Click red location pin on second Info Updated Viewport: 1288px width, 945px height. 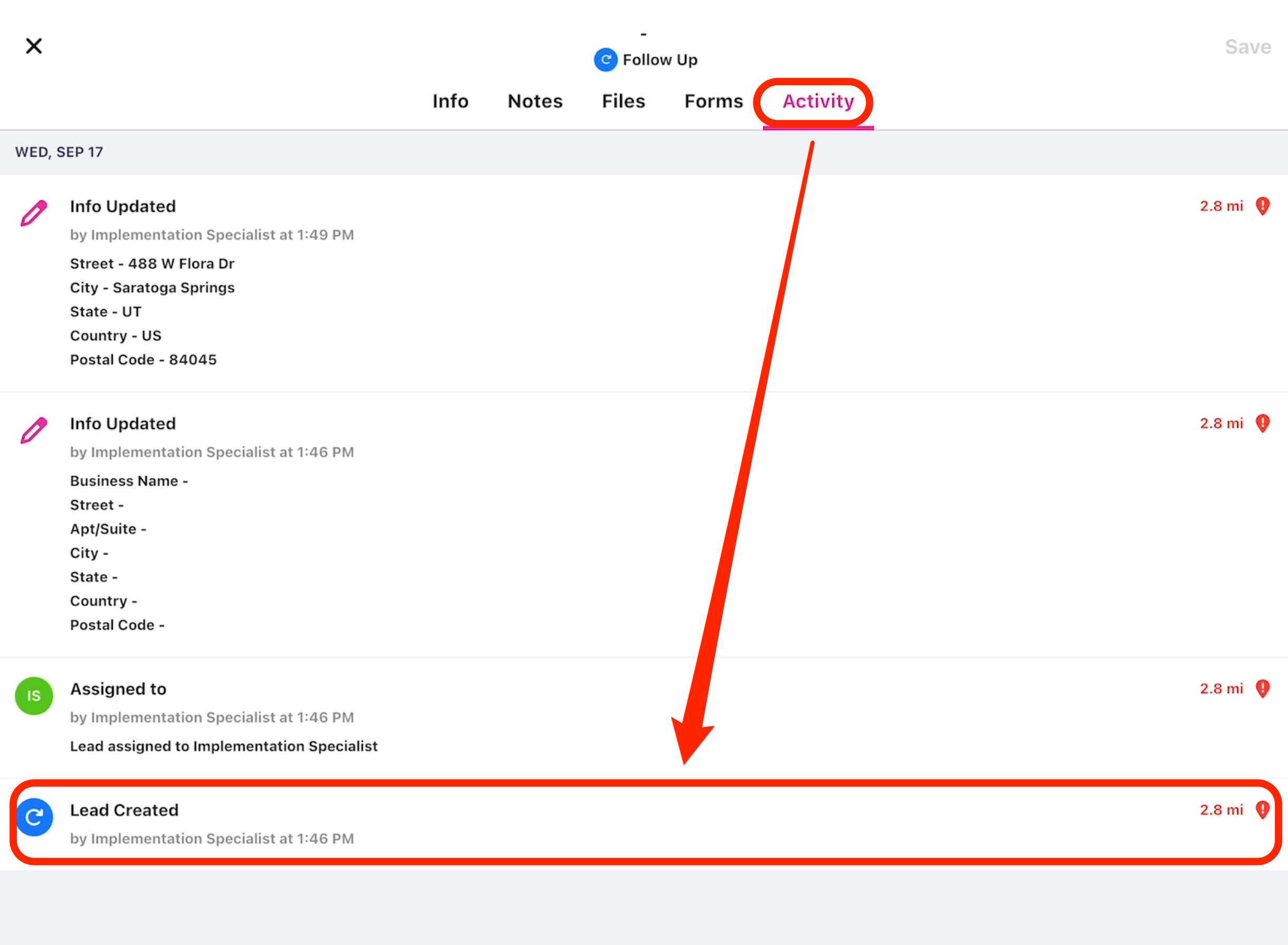point(1262,424)
